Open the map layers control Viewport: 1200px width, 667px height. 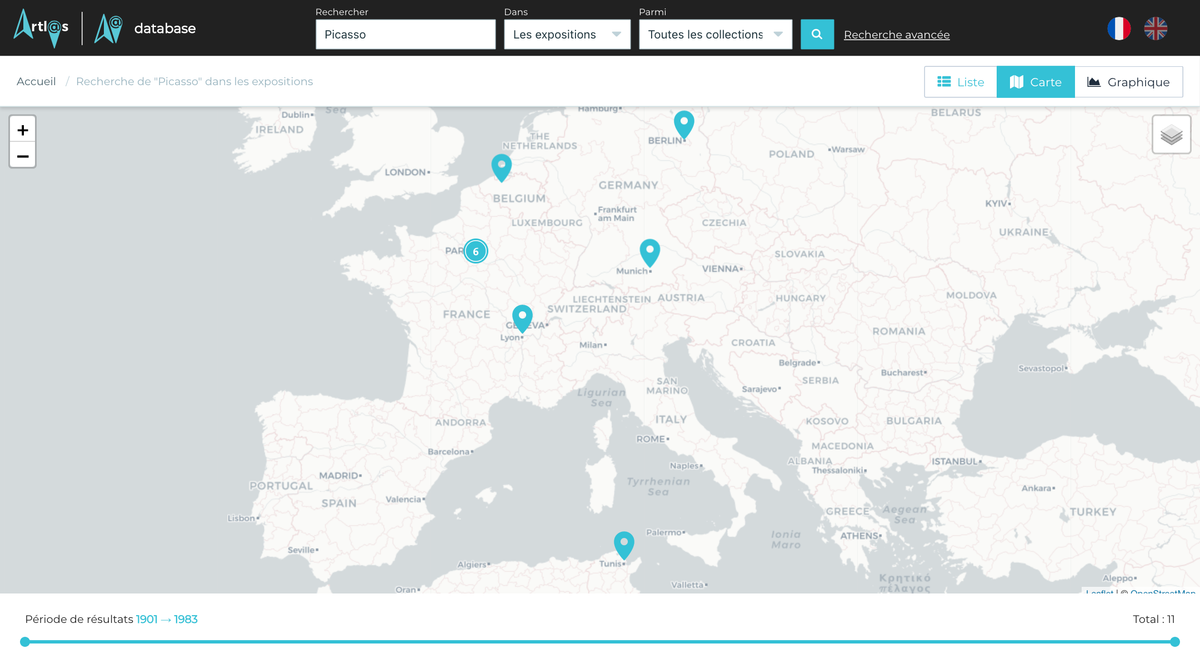coord(1171,135)
